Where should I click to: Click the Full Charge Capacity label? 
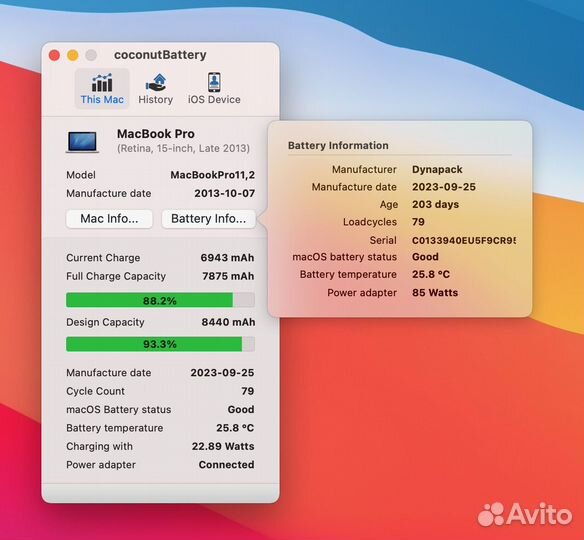point(116,276)
